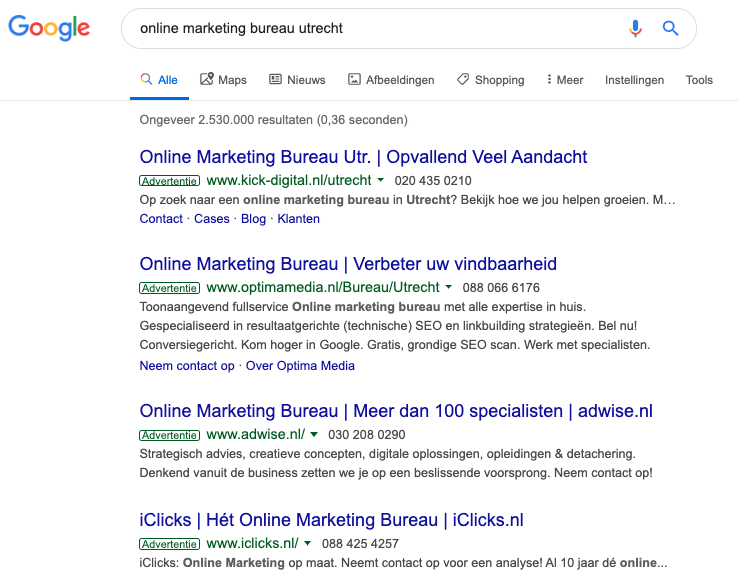Click the www.adwise.nl URL
The height and width of the screenshot is (584, 738).
pyautogui.click(x=256, y=434)
